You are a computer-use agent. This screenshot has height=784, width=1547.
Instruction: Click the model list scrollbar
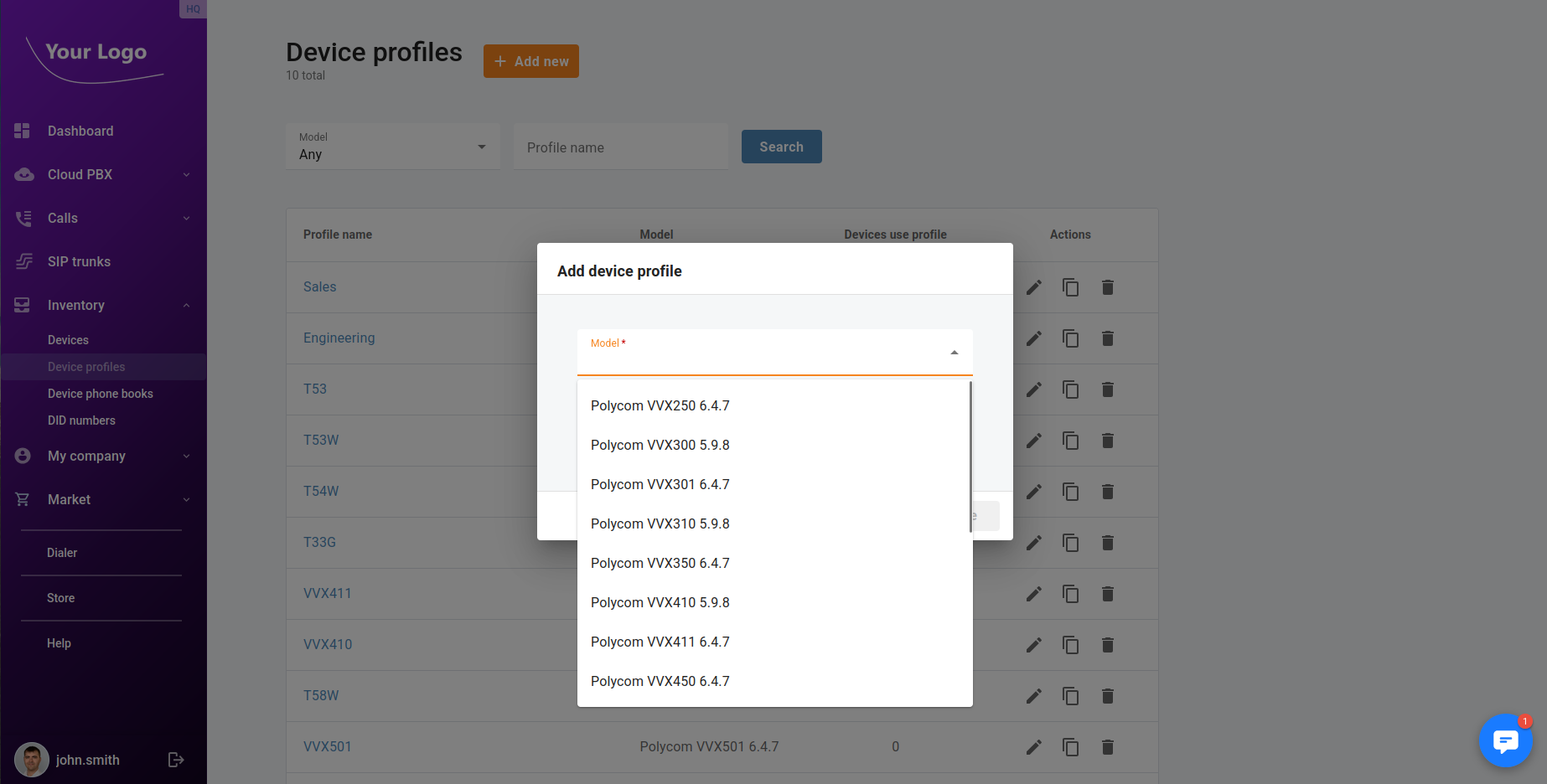[970, 456]
